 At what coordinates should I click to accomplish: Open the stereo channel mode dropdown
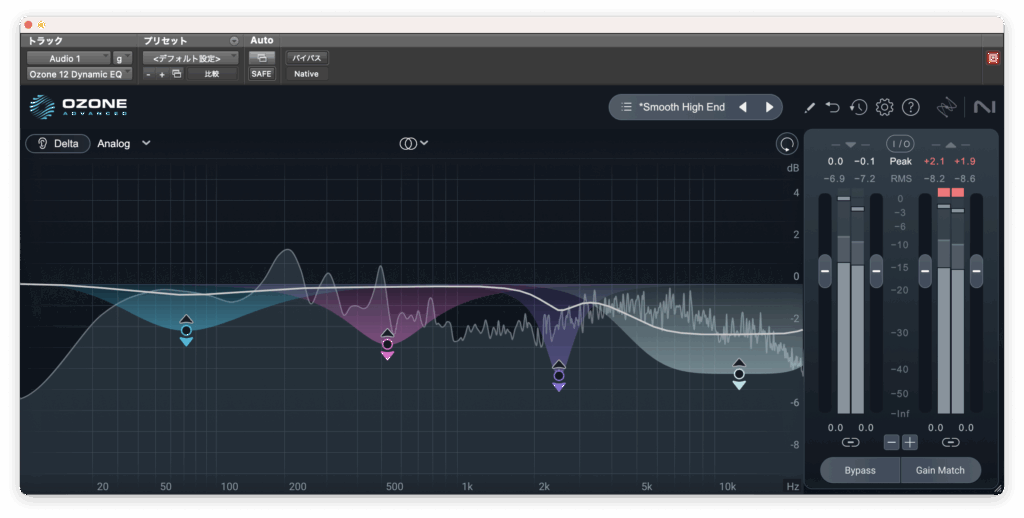[413, 143]
